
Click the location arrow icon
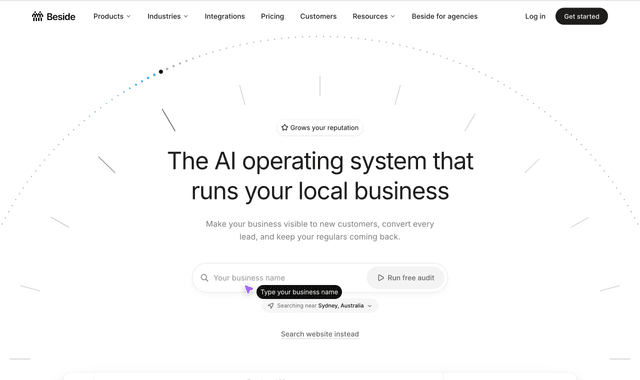[271, 306]
